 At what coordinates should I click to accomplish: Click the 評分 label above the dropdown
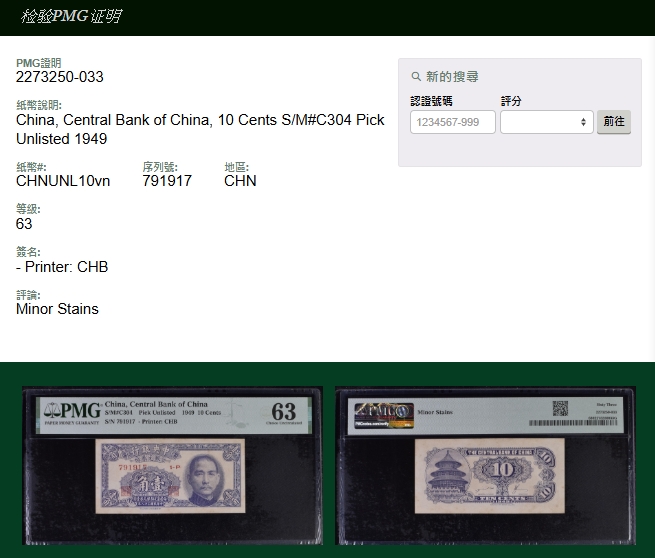click(x=511, y=101)
